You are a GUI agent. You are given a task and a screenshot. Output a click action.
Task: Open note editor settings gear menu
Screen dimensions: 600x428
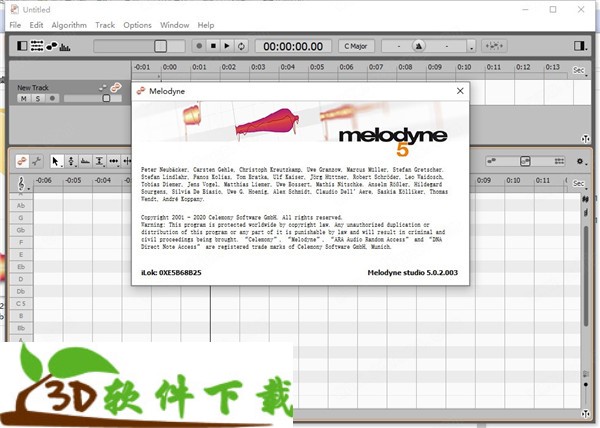click(x=581, y=161)
